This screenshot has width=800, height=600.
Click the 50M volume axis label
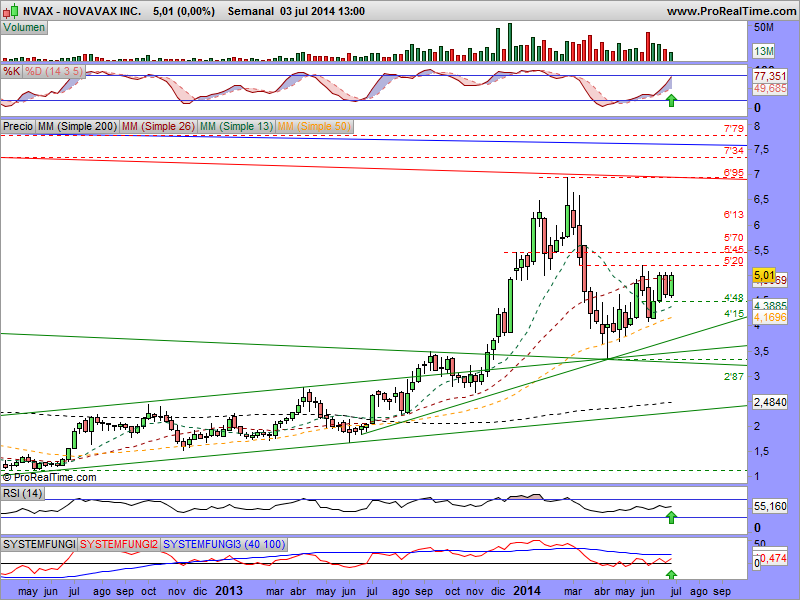764,28
